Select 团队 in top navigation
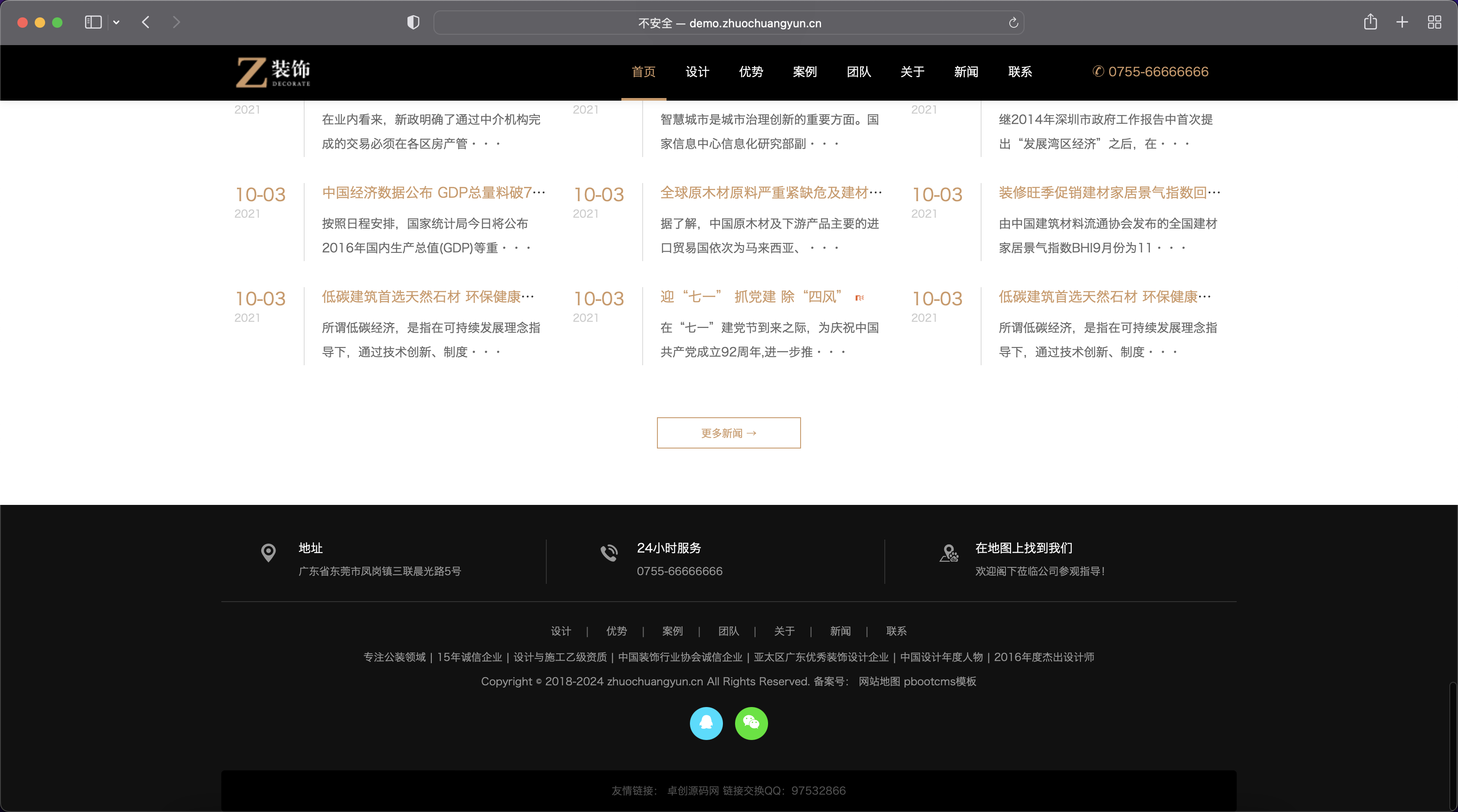1458x812 pixels. click(859, 72)
